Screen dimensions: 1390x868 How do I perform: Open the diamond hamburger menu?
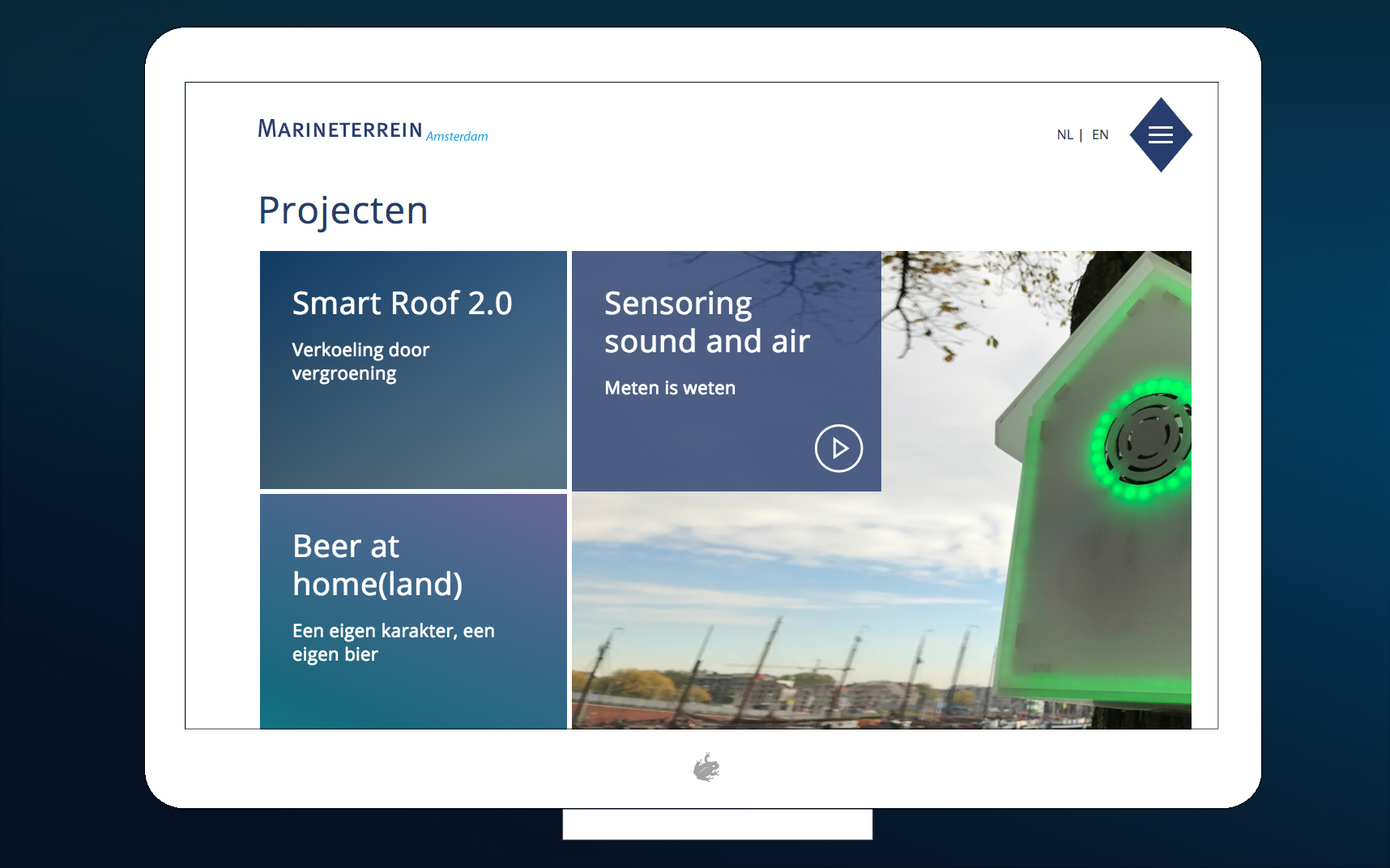coord(1160,134)
